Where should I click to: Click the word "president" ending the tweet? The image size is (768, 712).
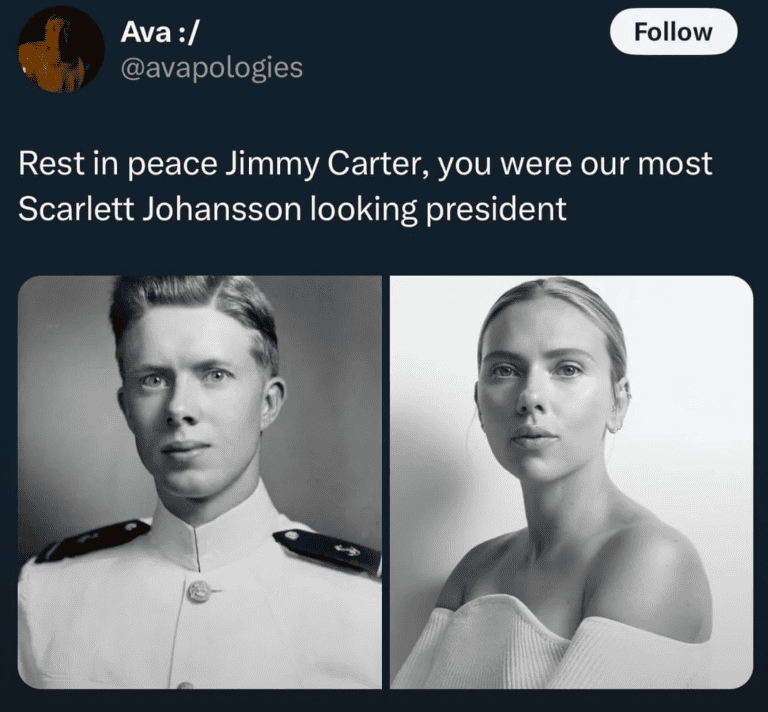point(496,210)
